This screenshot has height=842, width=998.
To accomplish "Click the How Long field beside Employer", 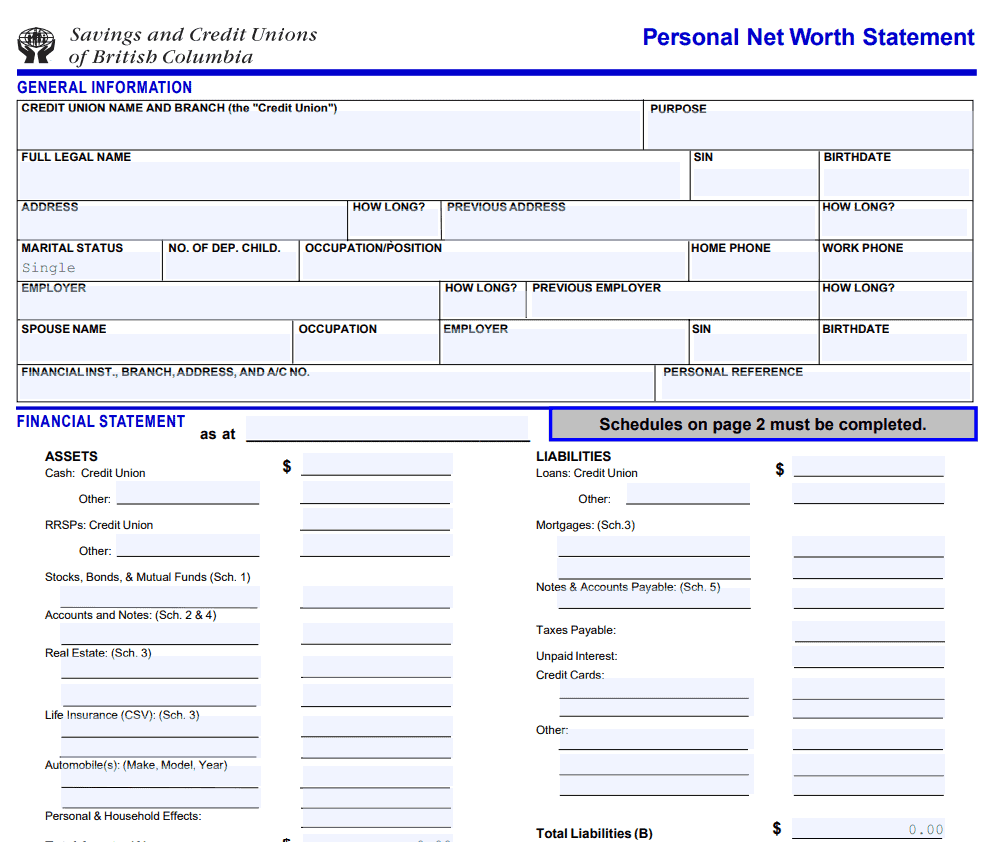I will (483, 305).
